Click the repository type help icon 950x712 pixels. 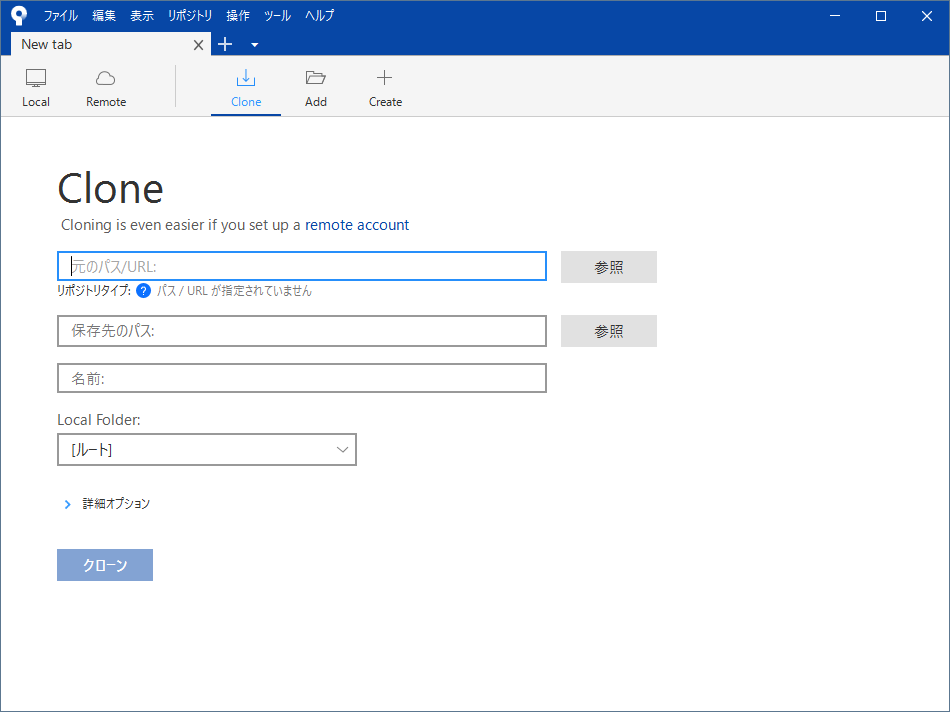point(143,291)
